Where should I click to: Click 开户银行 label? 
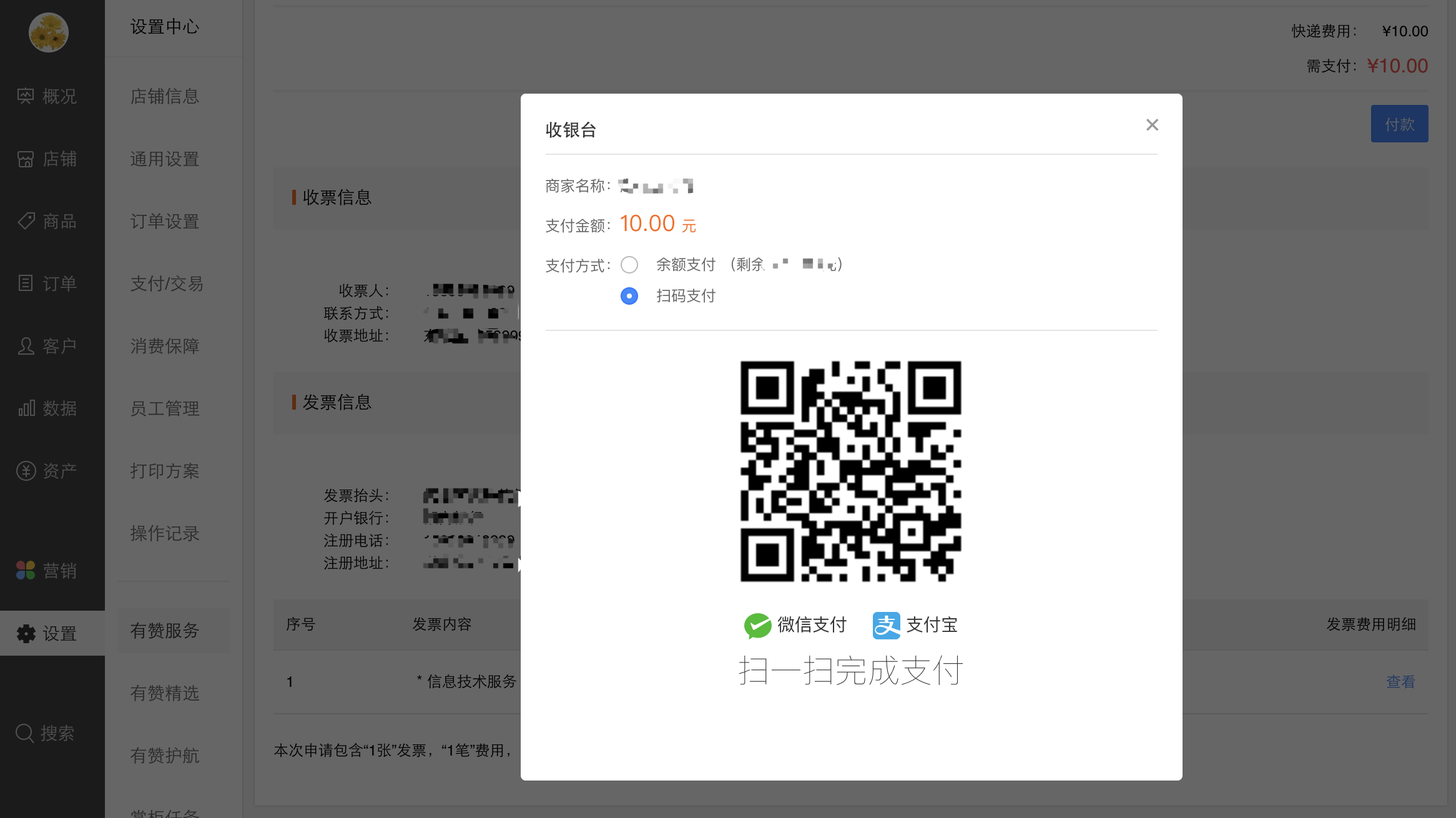(357, 518)
